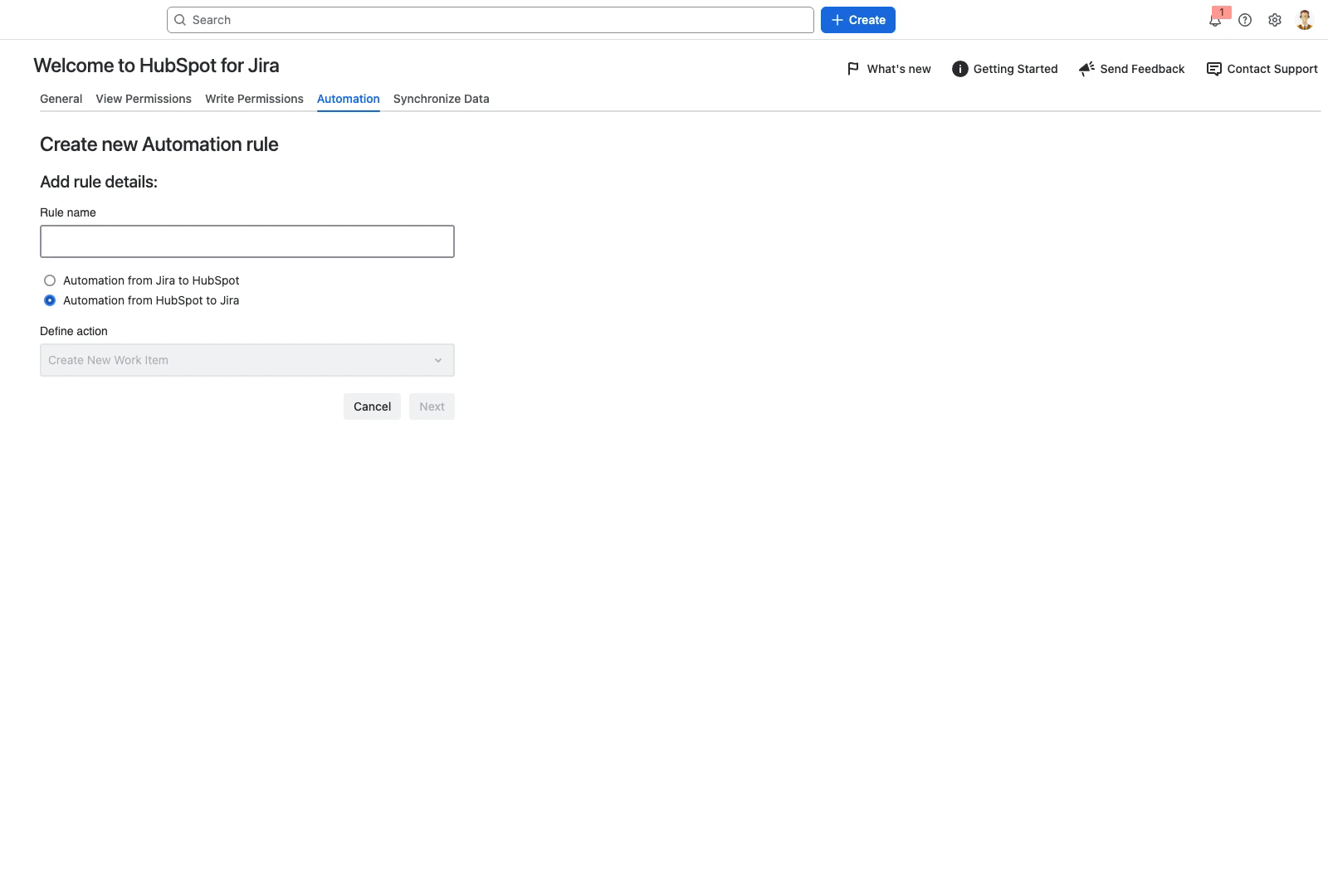Click the What's new flag icon
Viewport: 1328px width, 896px height.
pos(853,69)
